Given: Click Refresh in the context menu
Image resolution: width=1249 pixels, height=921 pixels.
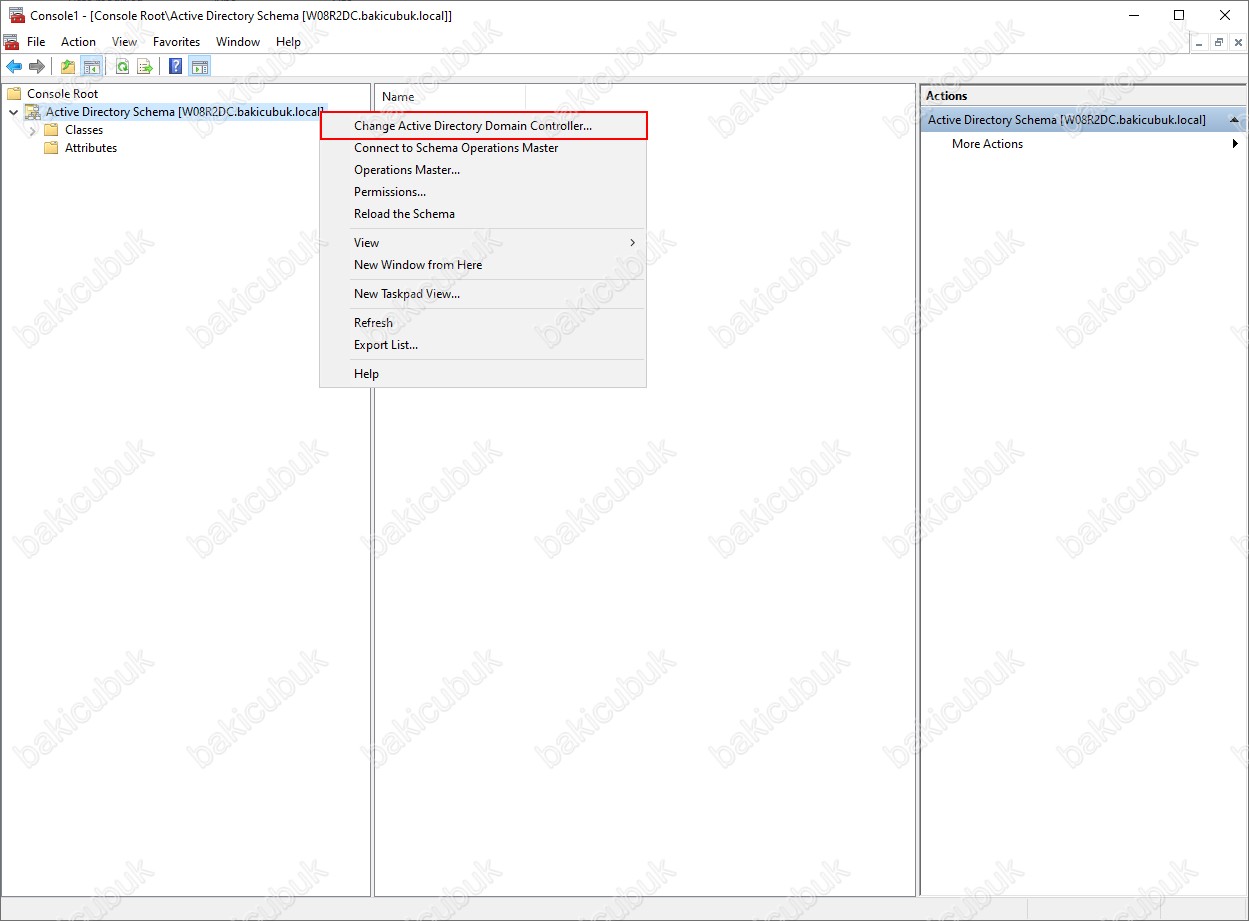Looking at the screenshot, I should 483,323.
